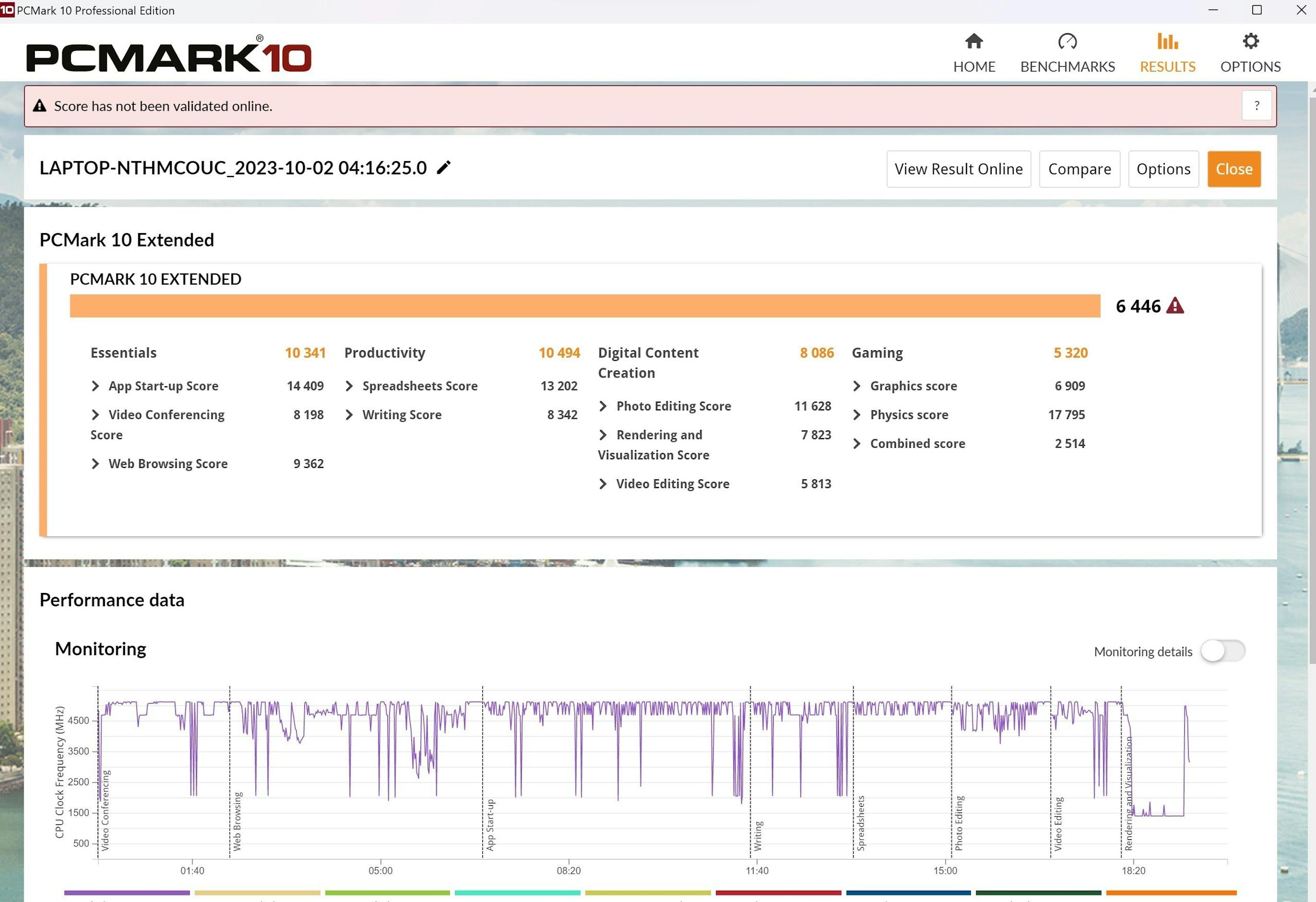Viewport: 1316px width, 902px height.
Task: Click the Home icon in navigation
Action: [x=974, y=41]
